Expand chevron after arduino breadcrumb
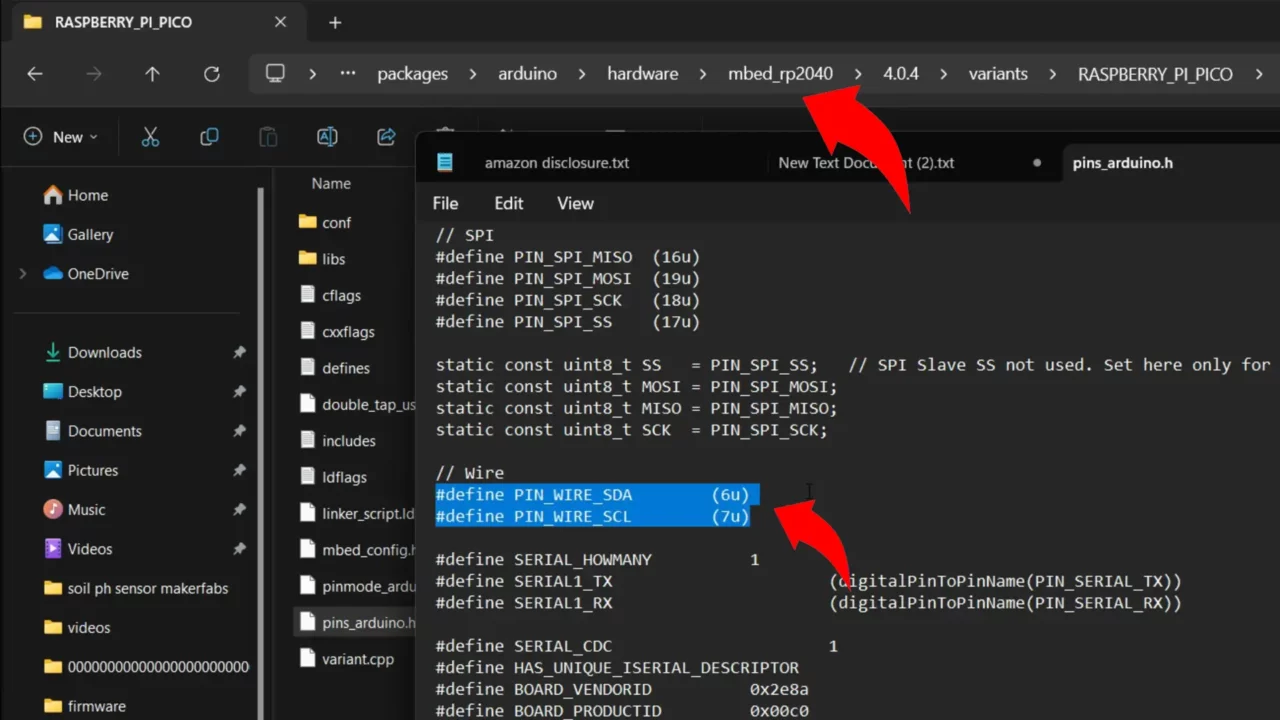Screen dimensions: 1280x720 [x=583, y=74]
